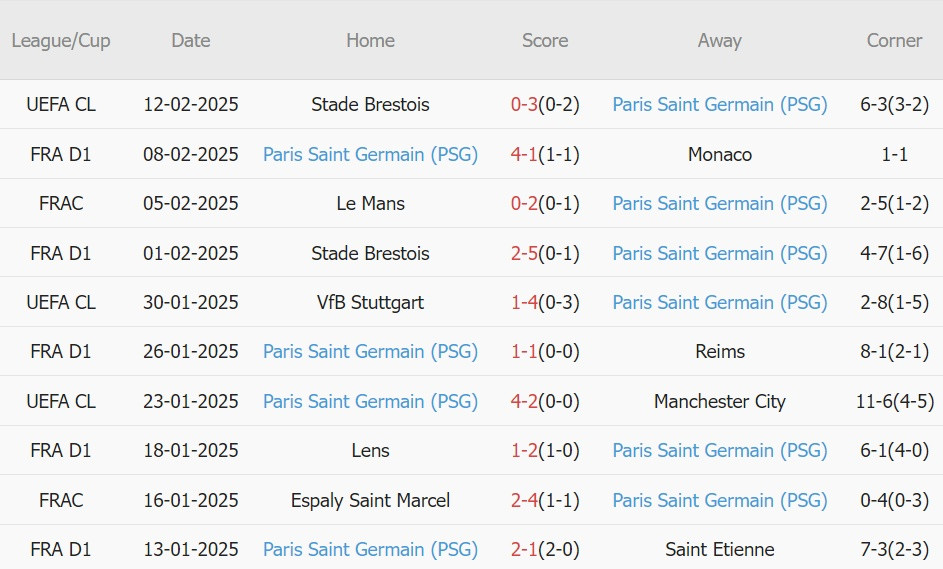
Task: Open PSG link in the 01-02-2025 row
Action: point(719,253)
